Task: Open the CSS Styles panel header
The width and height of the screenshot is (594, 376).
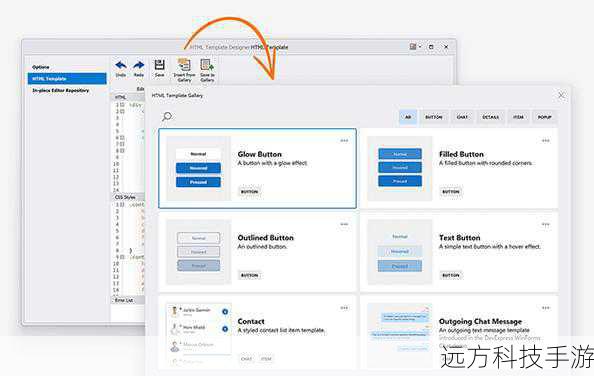Action: pos(128,197)
